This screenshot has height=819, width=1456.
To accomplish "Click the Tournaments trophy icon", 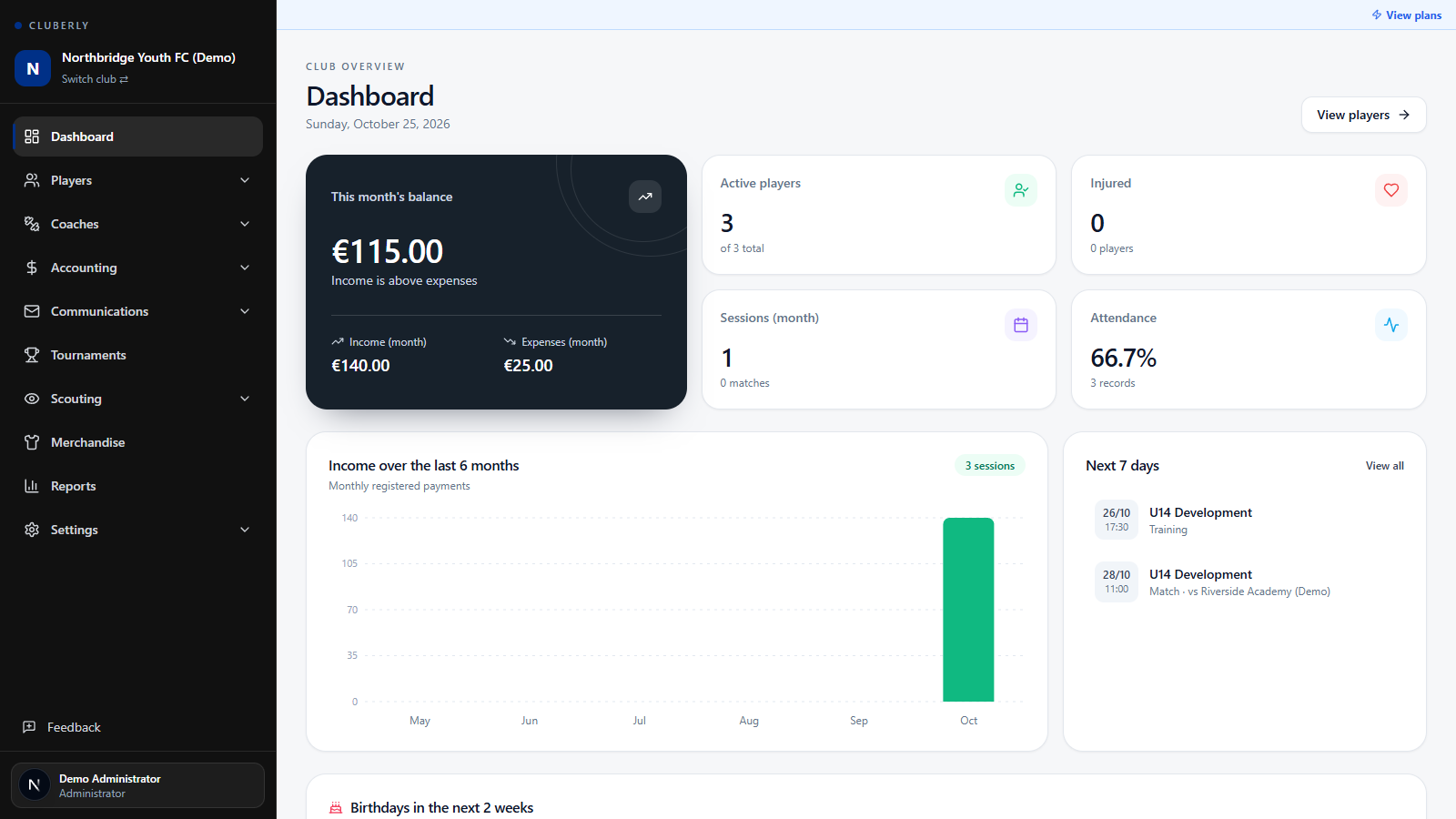I will click(32, 355).
